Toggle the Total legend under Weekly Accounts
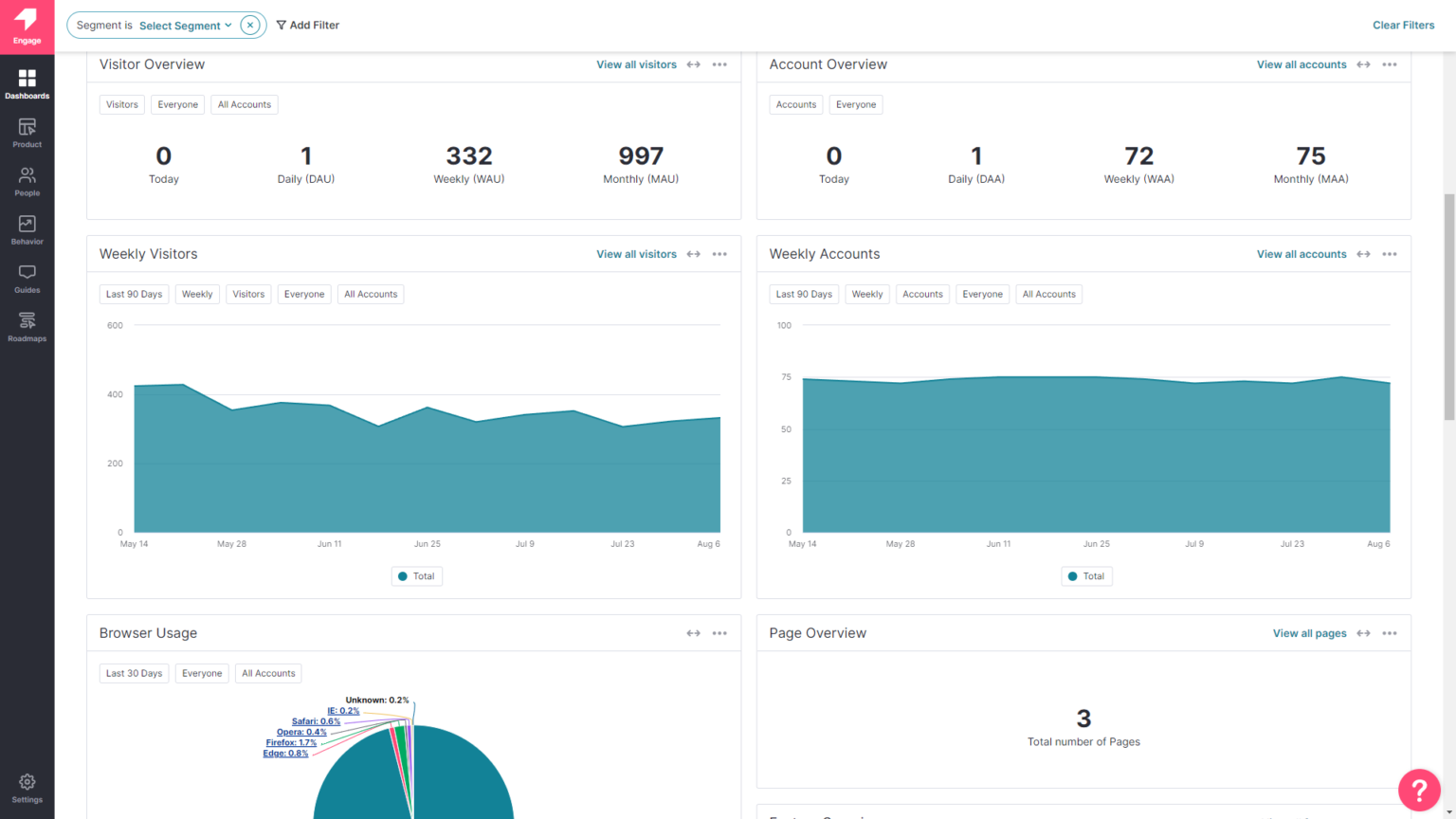Viewport: 1456px width, 819px height. (x=1086, y=575)
